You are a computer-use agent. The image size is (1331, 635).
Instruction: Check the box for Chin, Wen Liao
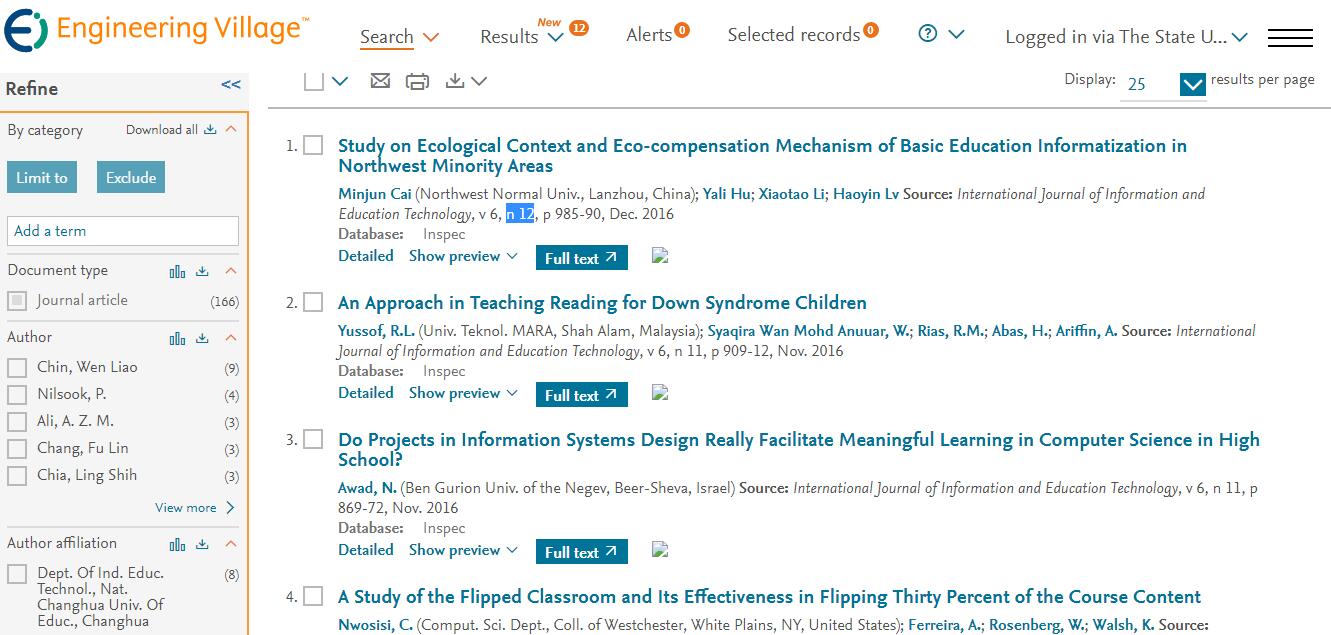pyautogui.click(x=17, y=368)
